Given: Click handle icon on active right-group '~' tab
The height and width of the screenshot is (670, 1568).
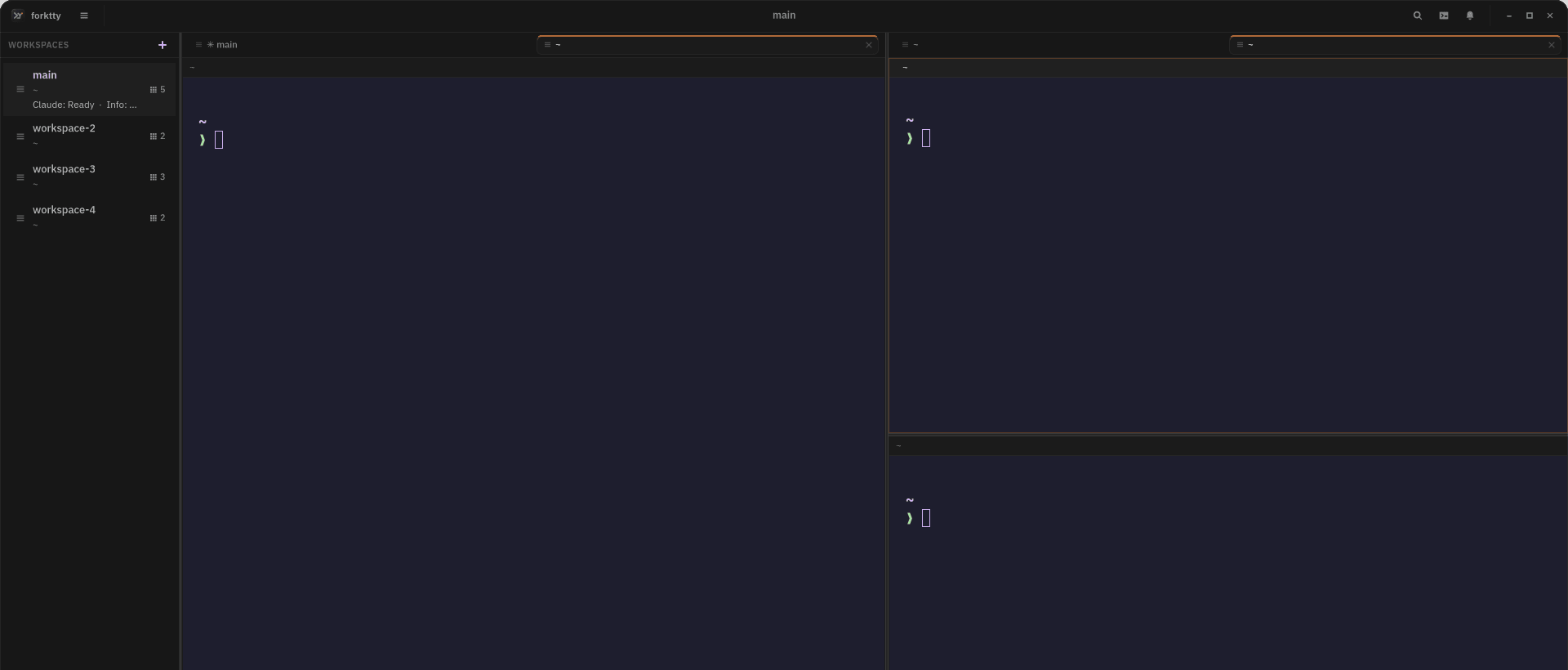Looking at the screenshot, I should point(1240,45).
